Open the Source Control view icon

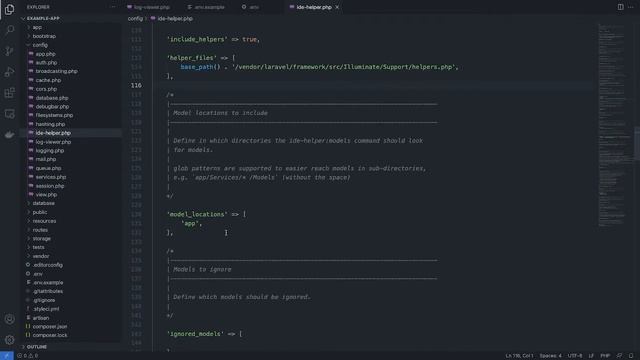9,51
